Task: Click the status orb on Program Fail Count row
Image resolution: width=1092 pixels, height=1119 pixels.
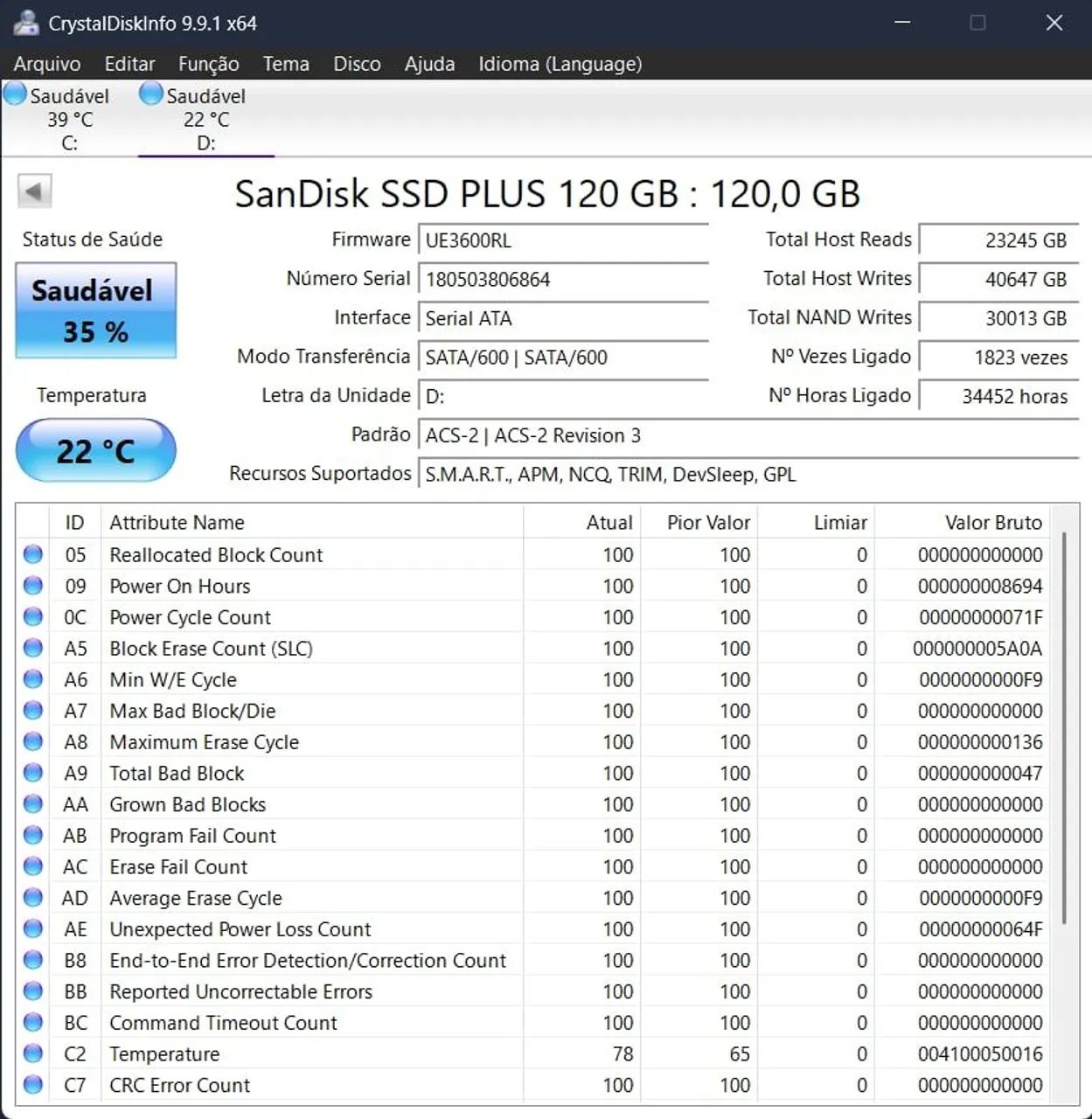Action: 33,835
